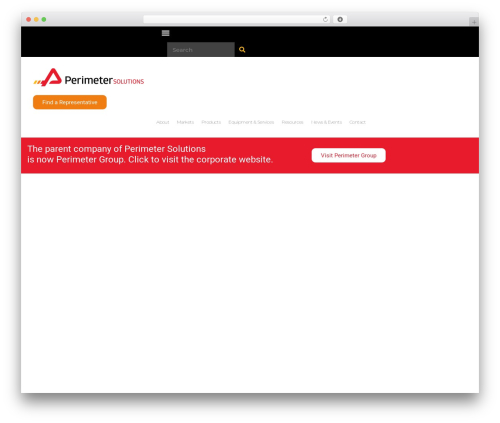Viewport: 500px width, 423px height.
Task: Focus the Search input field
Action: point(201,50)
